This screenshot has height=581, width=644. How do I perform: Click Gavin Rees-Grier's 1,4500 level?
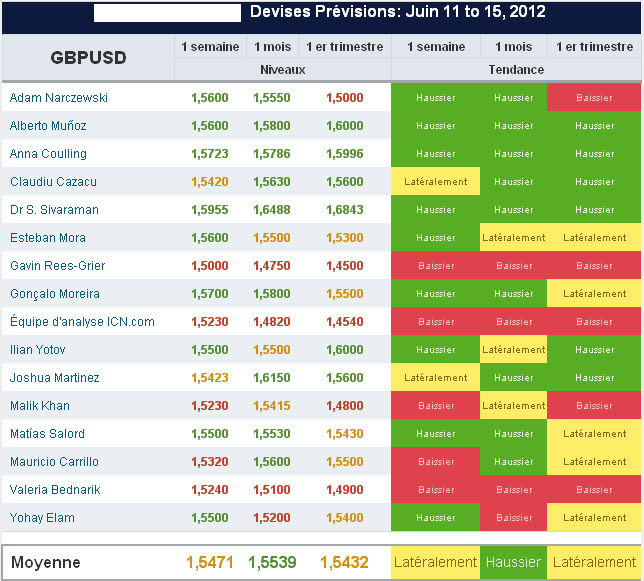click(x=345, y=266)
